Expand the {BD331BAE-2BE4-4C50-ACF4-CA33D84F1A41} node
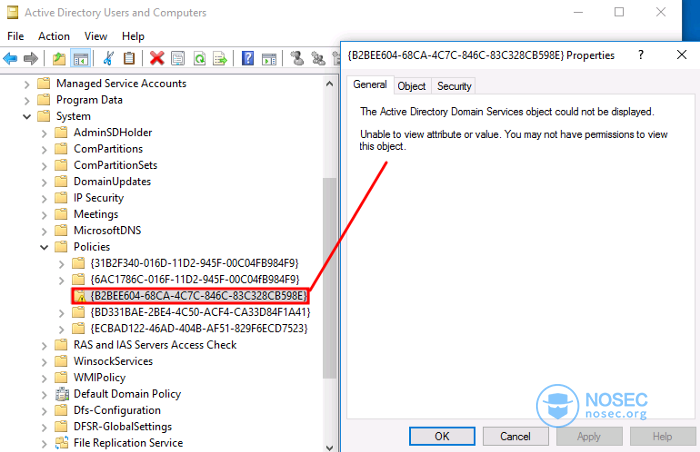700x452 pixels. (x=62, y=313)
